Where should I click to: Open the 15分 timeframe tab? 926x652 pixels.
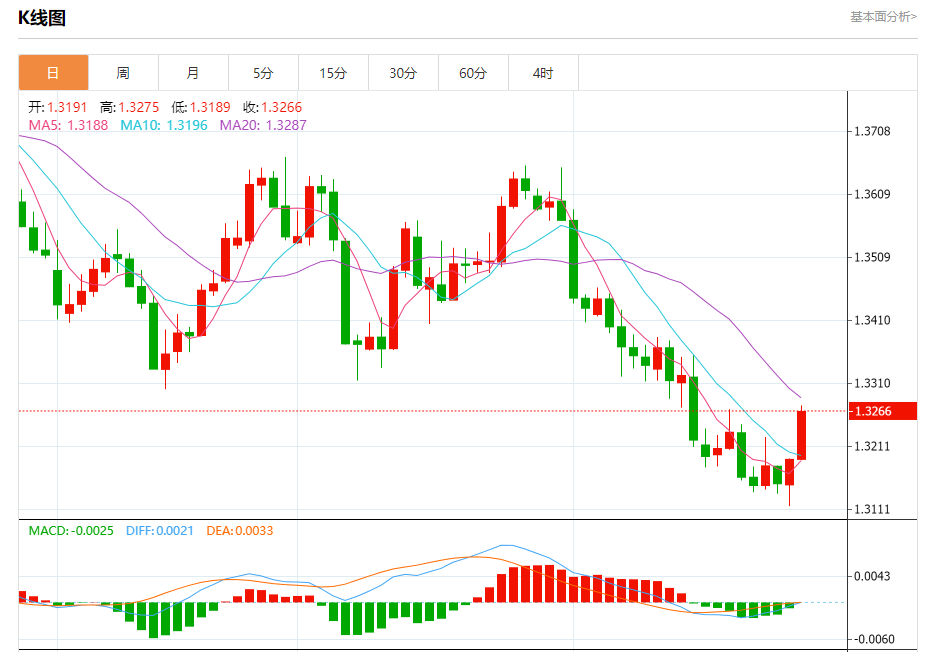pos(333,73)
